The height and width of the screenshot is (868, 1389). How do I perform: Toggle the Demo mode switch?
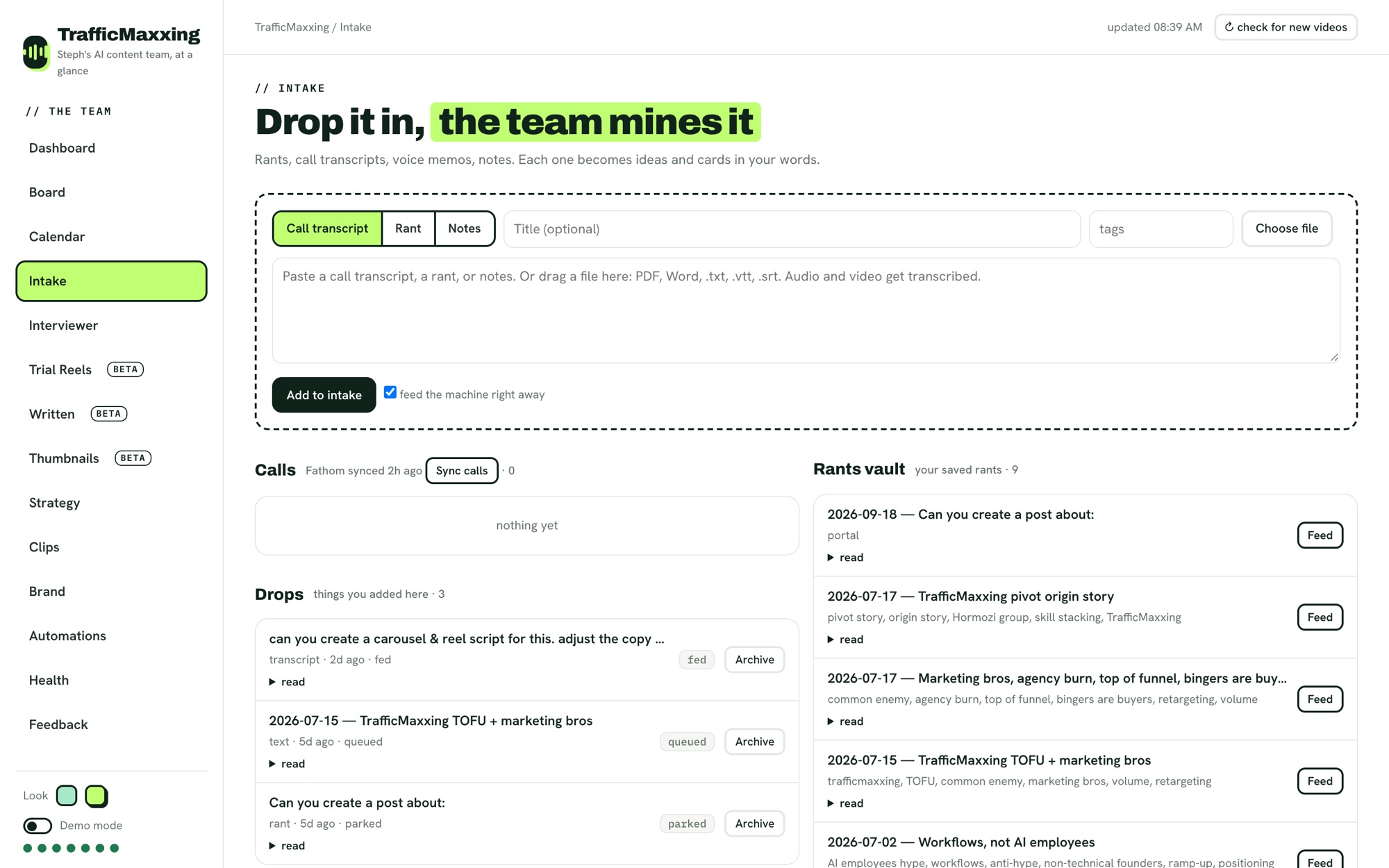pyautogui.click(x=38, y=826)
